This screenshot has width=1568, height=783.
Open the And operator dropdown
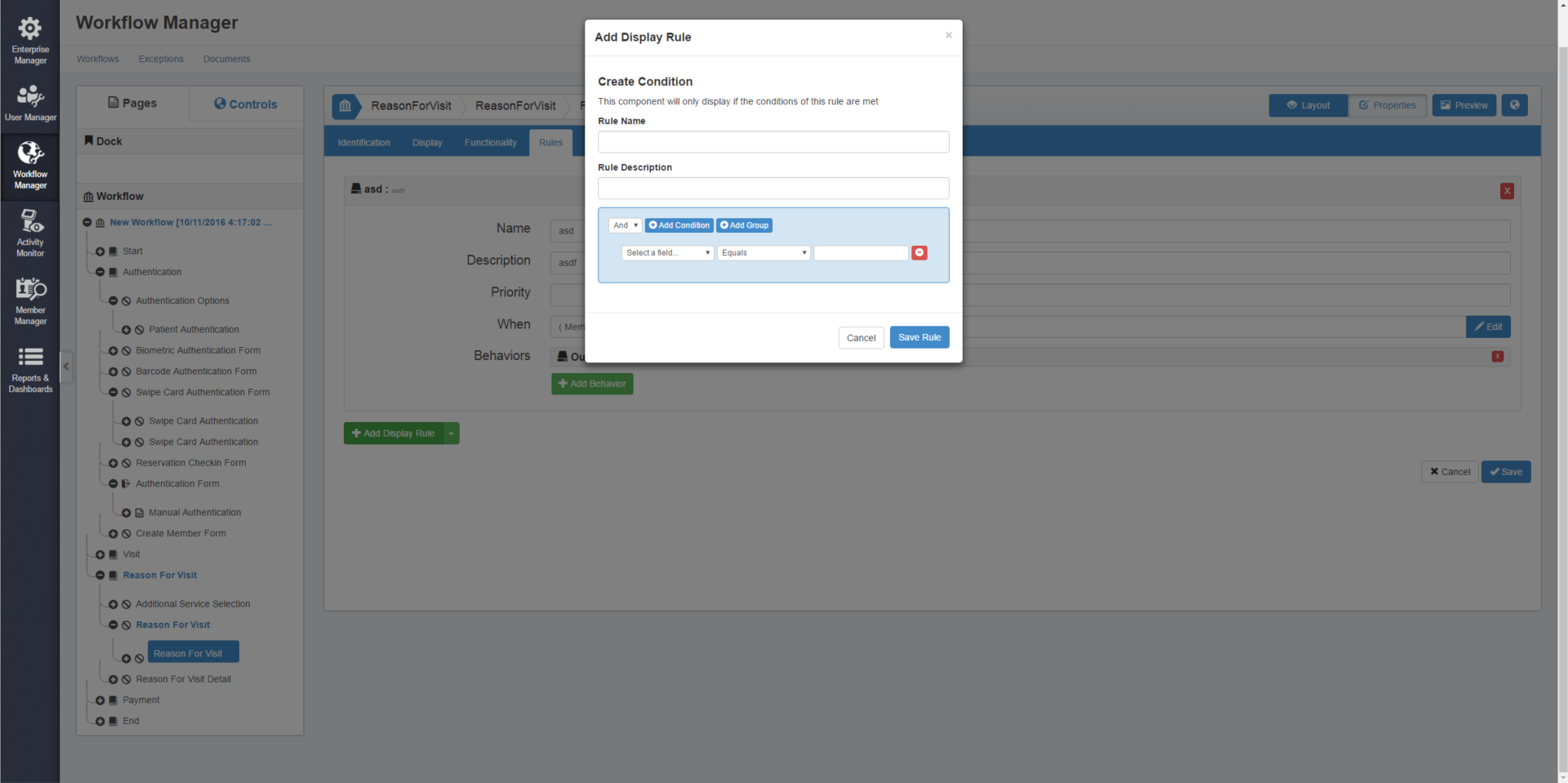pos(625,225)
